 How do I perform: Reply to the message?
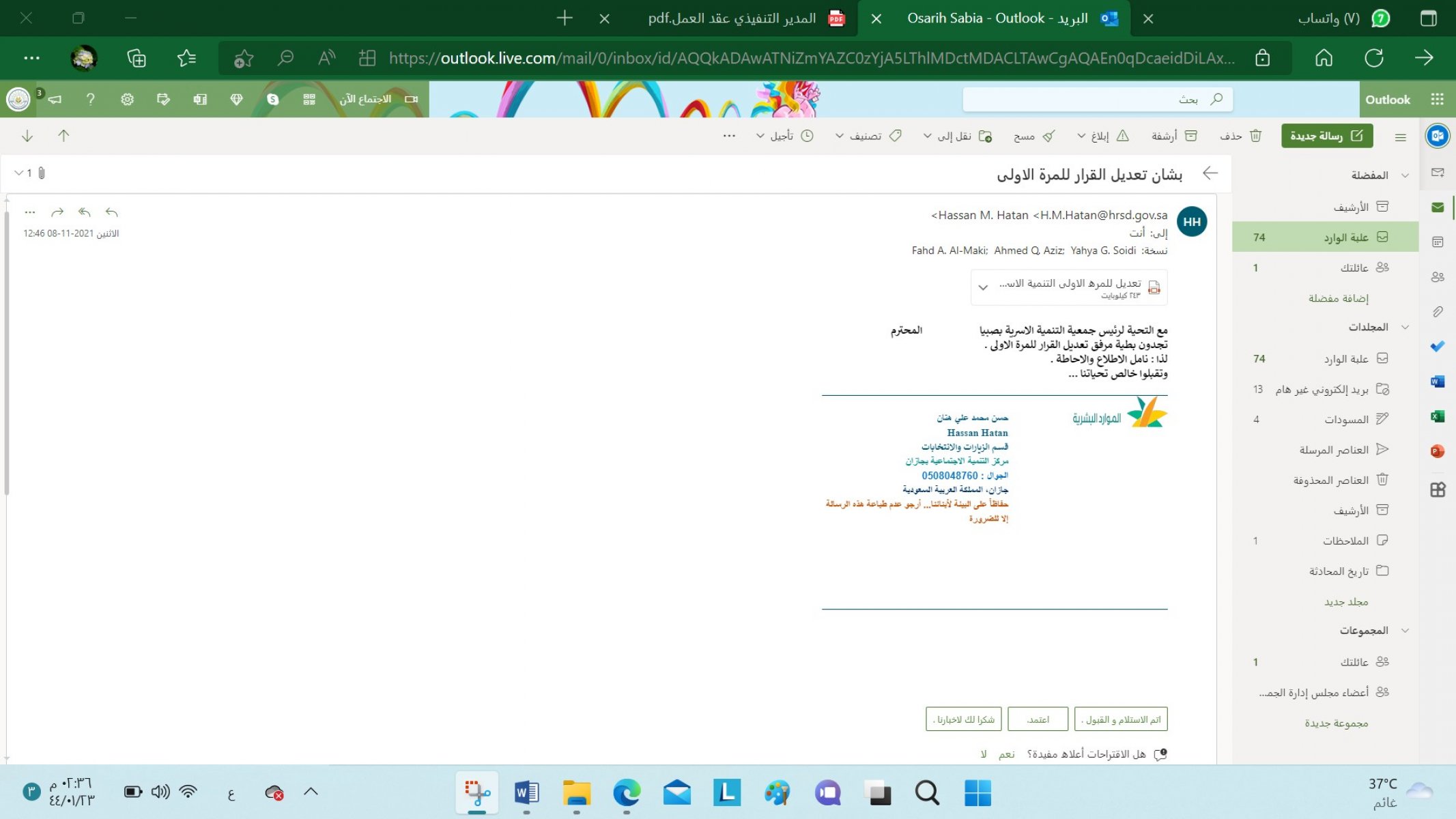pos(111,212)
